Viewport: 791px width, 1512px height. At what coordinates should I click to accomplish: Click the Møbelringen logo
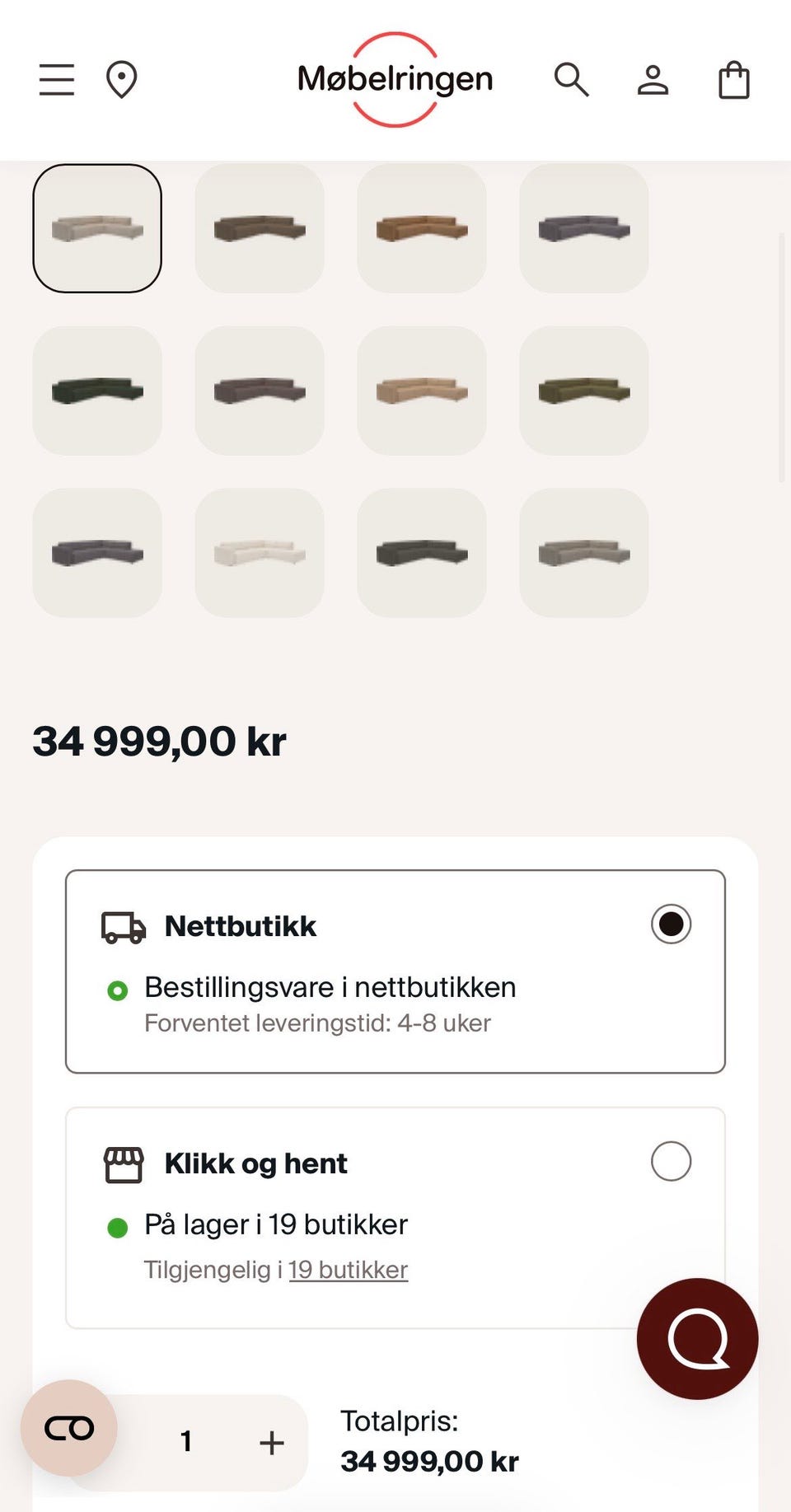[x=395, y=79]
